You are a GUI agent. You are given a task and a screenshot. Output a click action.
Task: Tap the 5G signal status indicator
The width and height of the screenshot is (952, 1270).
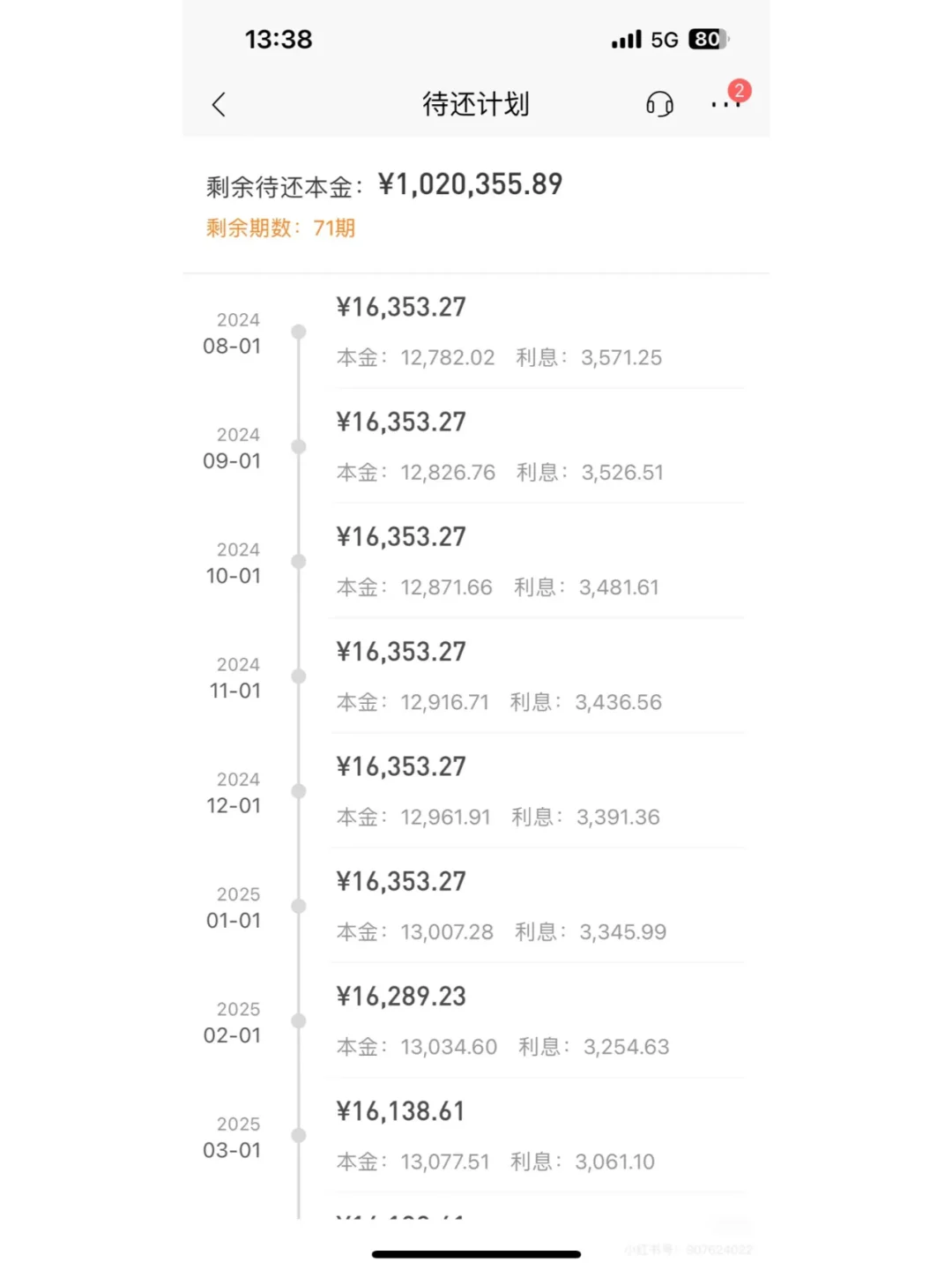pos(664,40)
